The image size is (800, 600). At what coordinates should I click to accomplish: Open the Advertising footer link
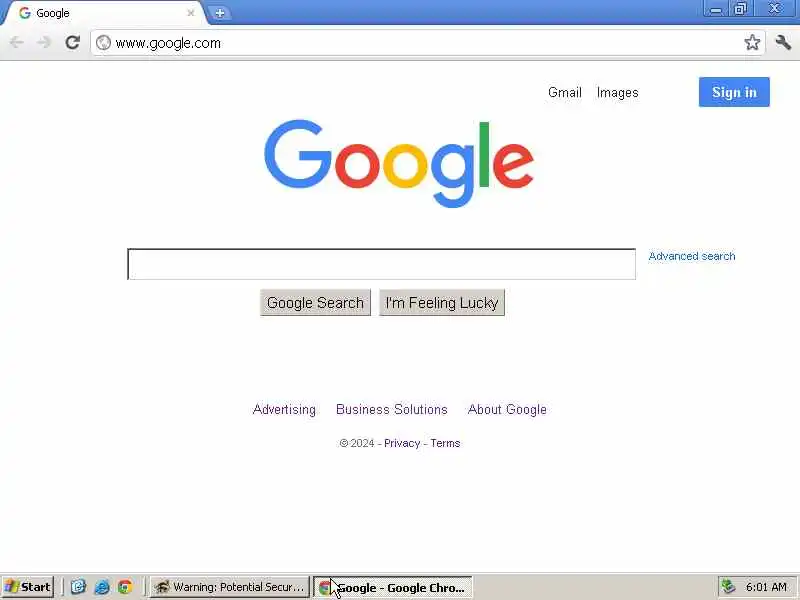pyautogui.click(x=284, y=409)
